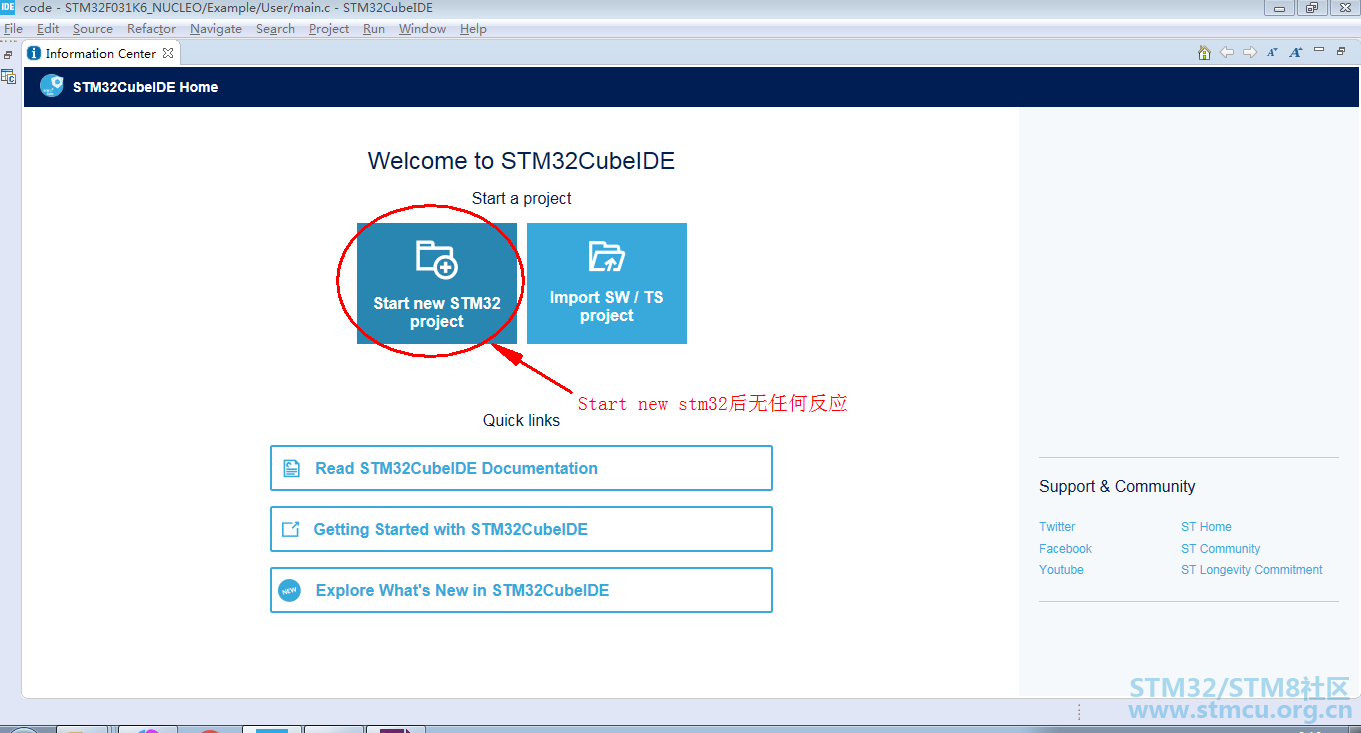Viewport: 1361px width, 733px height.
Task: Click the IDE application icon in title bar
Action: 8,7
